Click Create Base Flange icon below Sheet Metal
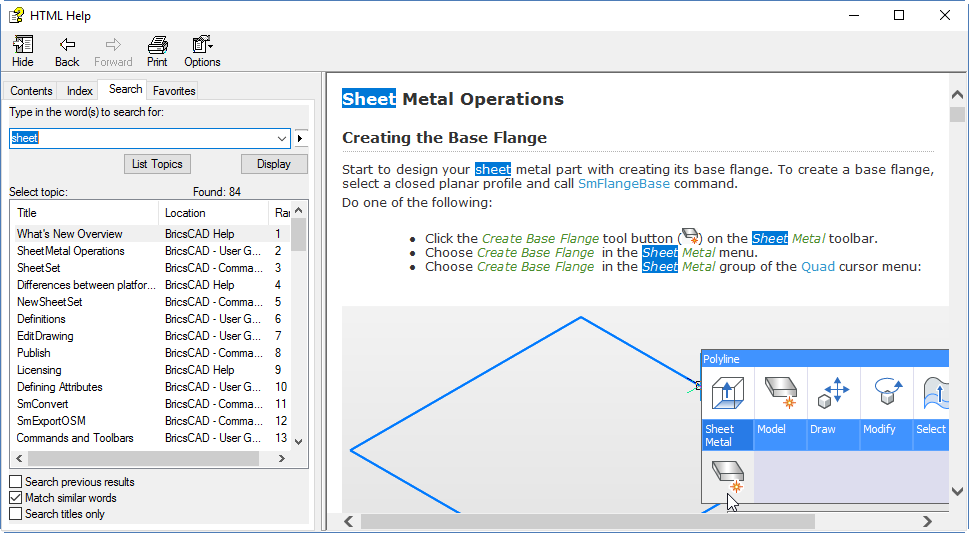The height and width of the screenshot is (533, 969). pyautogui.click(x=727, y=475)
